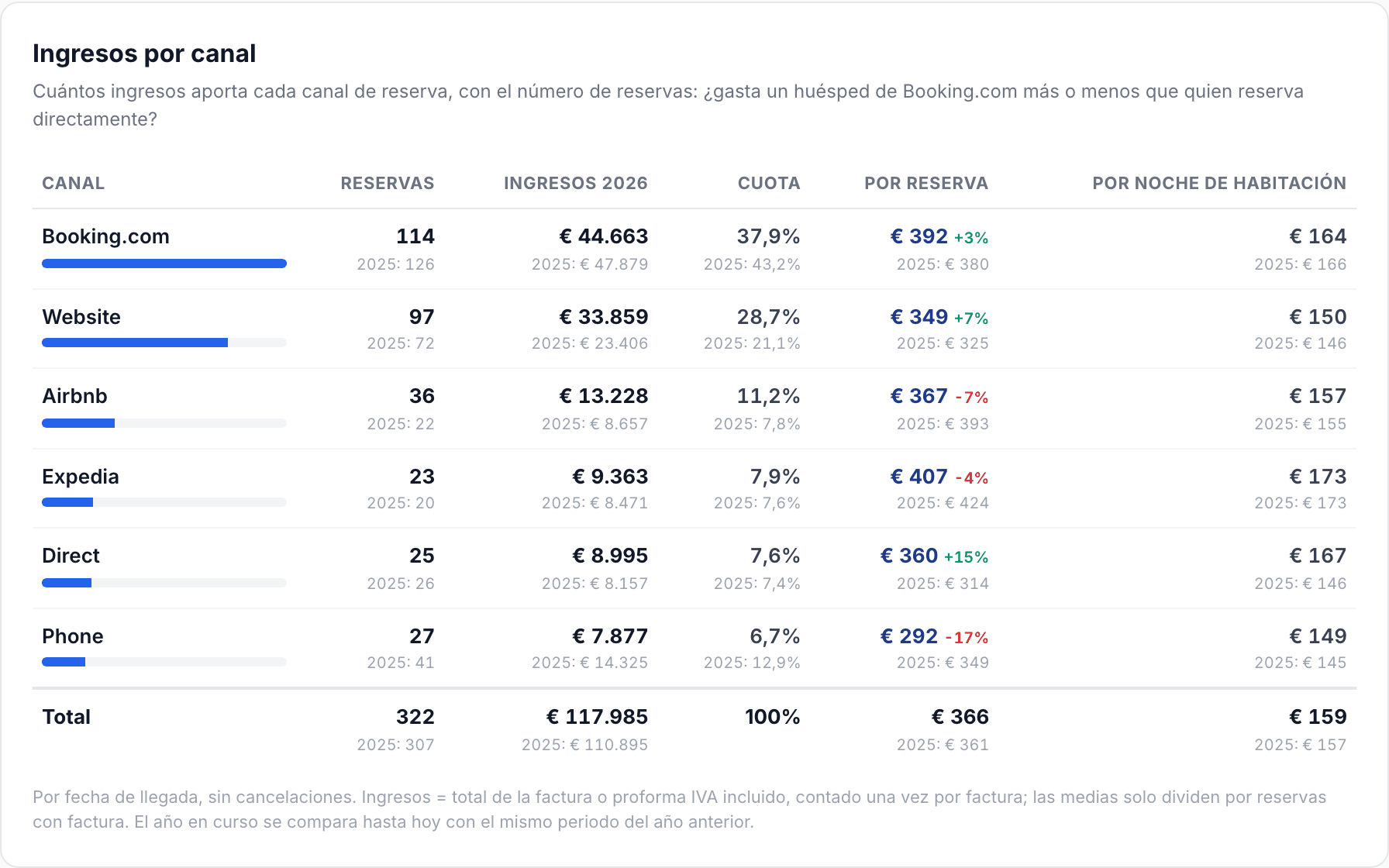Viewport: 1389px width, 868px height.
Task: Click the CUOTA column header
Action: pos(769,183)
